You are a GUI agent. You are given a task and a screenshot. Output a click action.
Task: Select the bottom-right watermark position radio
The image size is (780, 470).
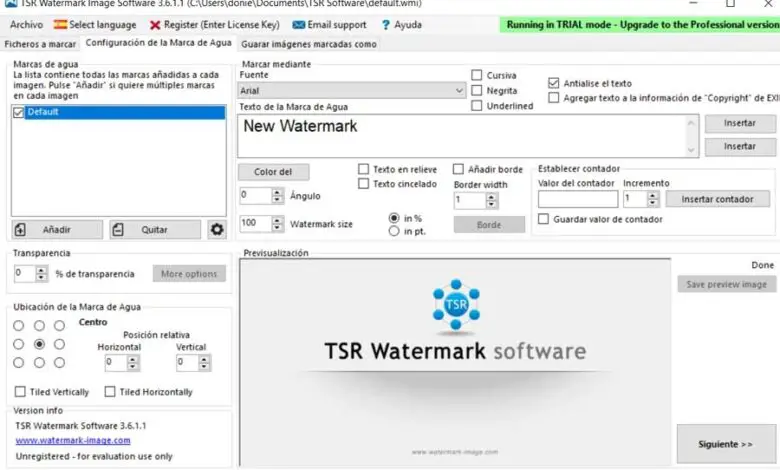point(59,363)
